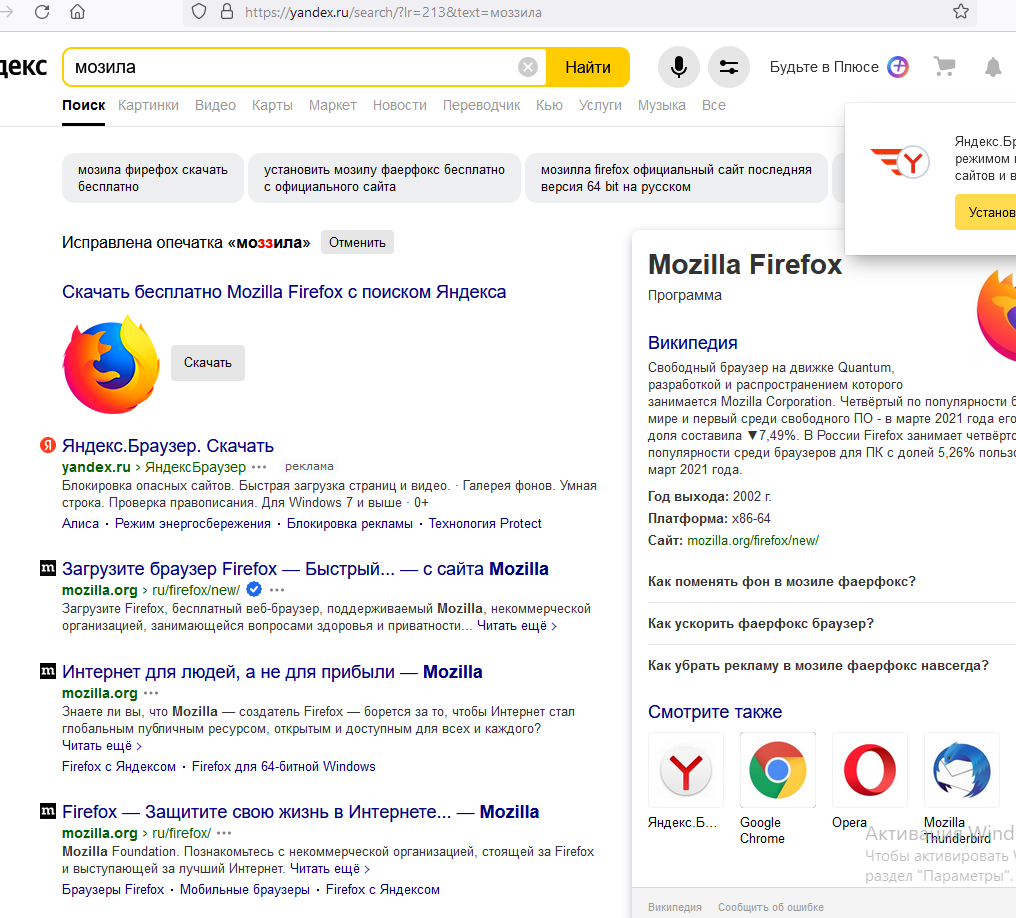Click Читать ещё under Загрузите Firefox snippet

(x=516, y=626)
